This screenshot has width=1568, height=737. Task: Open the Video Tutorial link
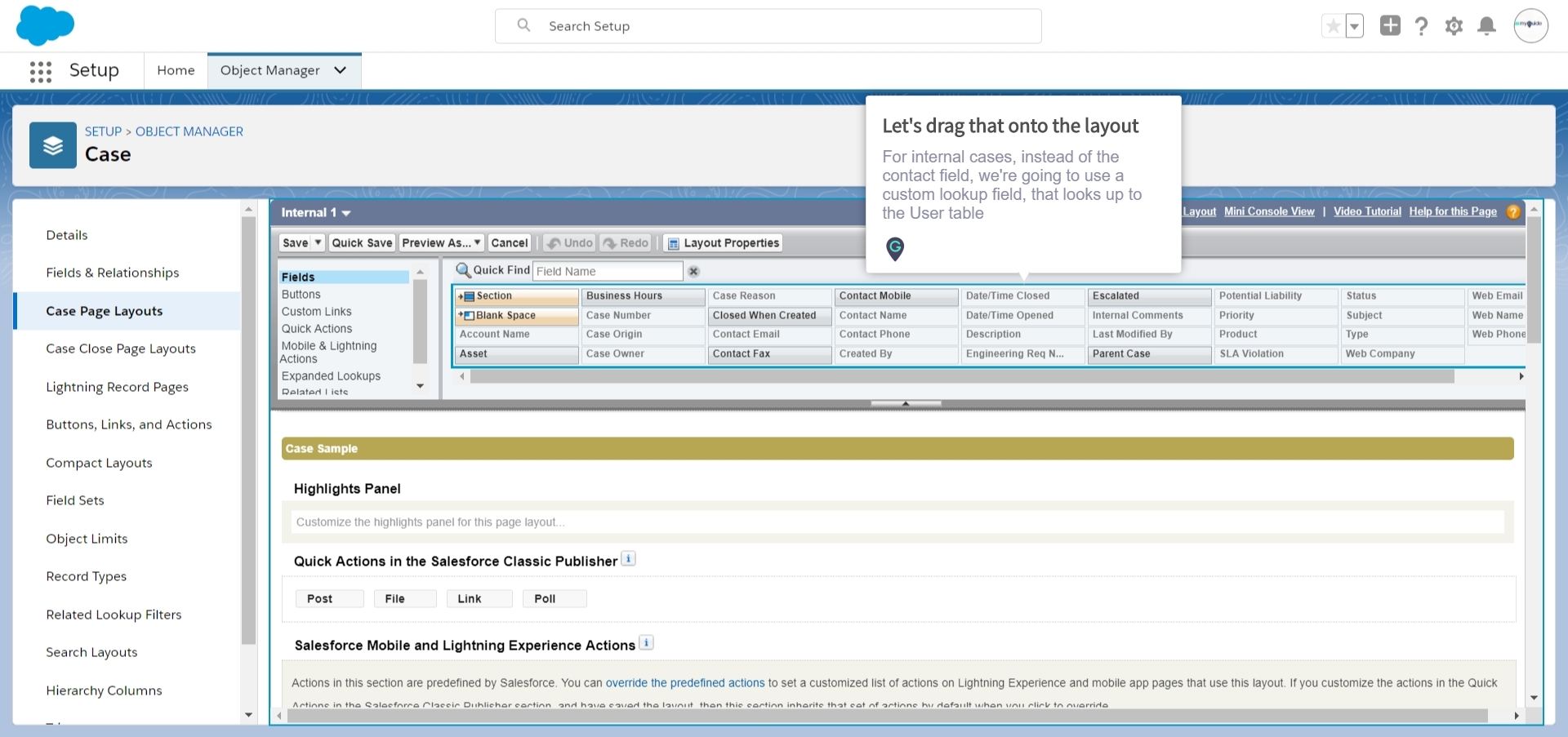pos(1367,211)
